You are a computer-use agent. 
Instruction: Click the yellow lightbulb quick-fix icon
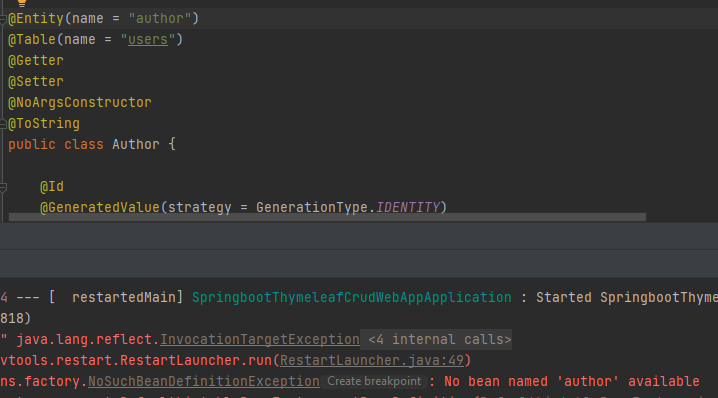21,3
